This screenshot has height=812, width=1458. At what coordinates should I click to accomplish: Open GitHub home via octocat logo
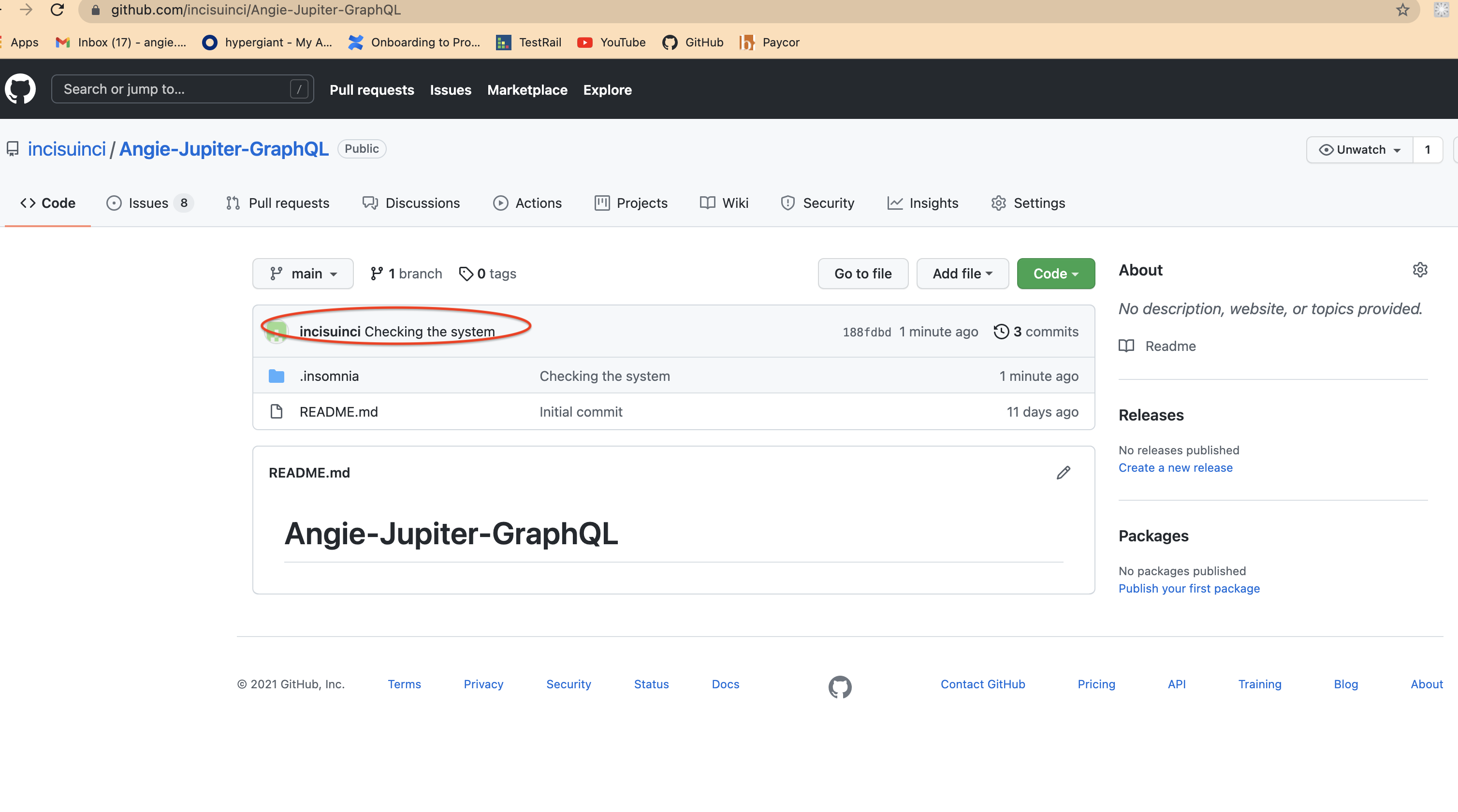(x=21, y=89)
